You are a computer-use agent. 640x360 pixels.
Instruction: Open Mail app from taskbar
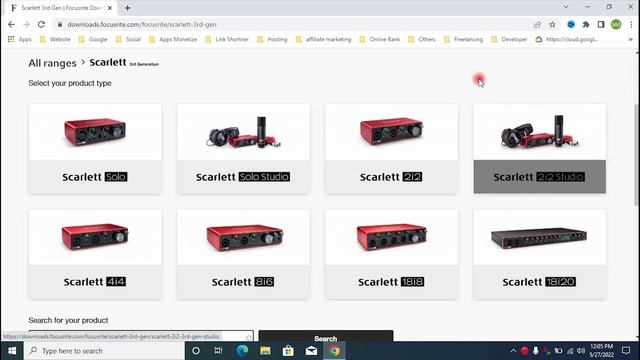(311, 351)
